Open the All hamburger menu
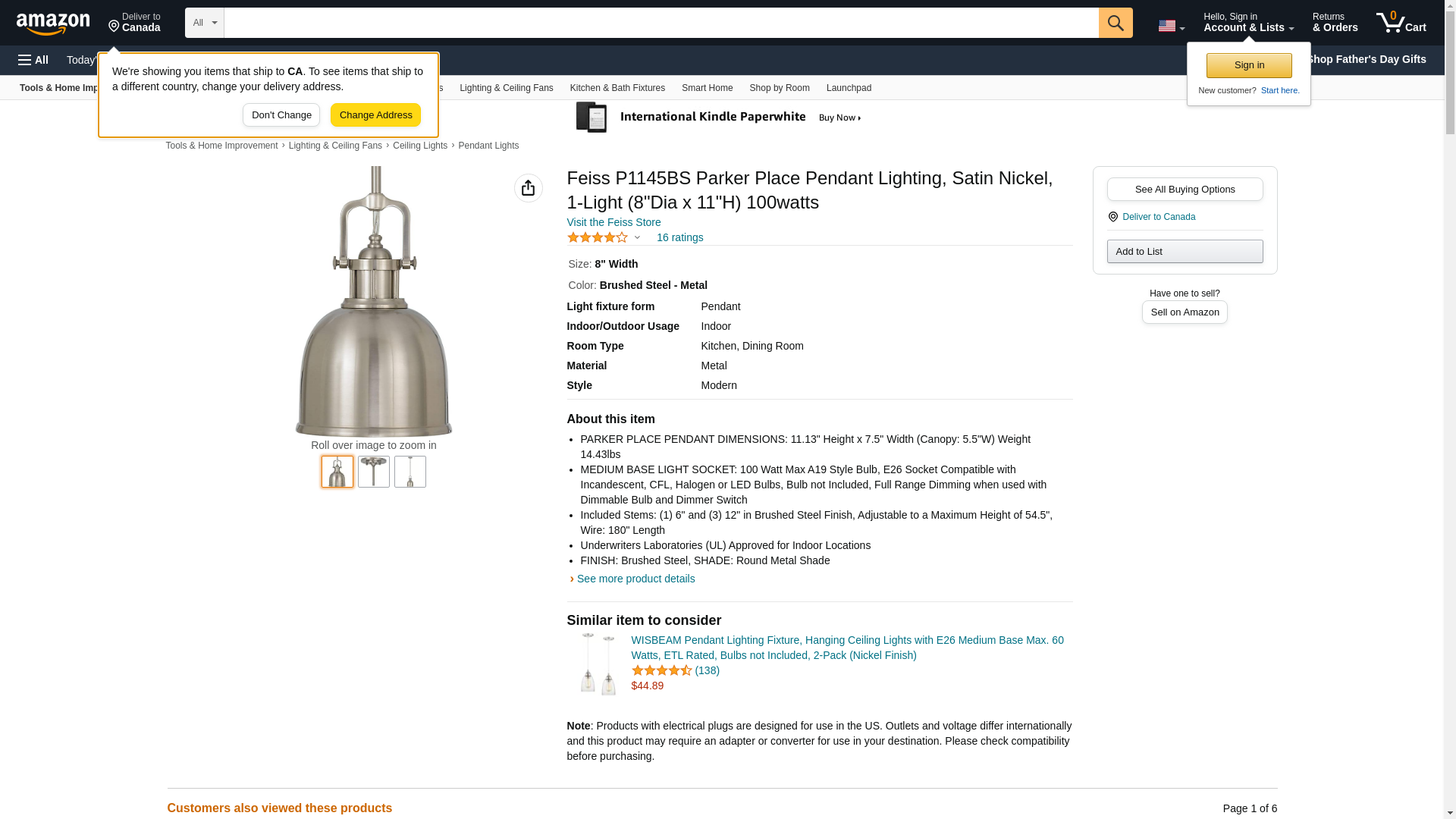Image resolution: width=1456 pixels, height=819 pixels. [x=33, y=60]
